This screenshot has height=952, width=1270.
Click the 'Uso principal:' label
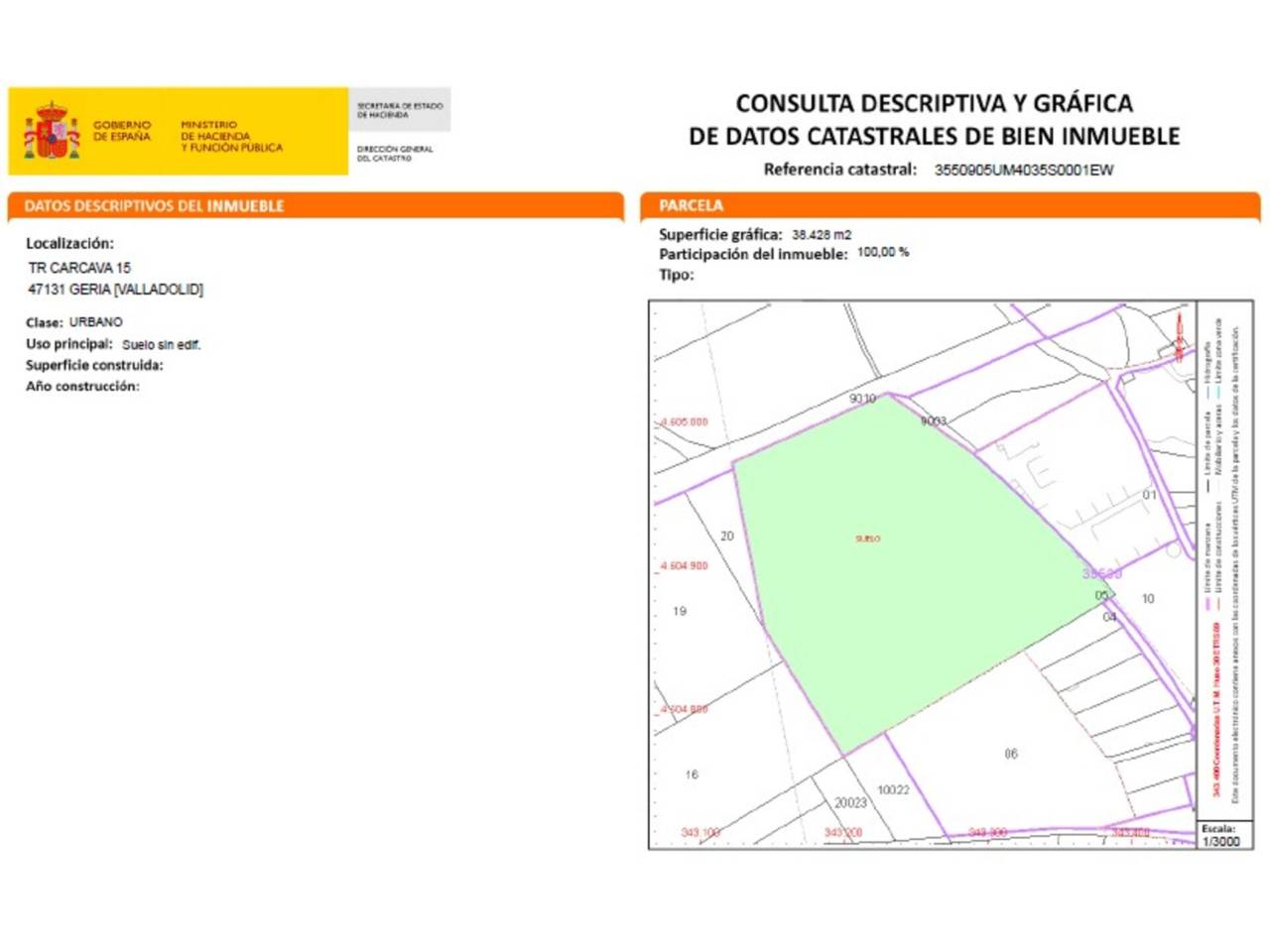coord(69,344)
